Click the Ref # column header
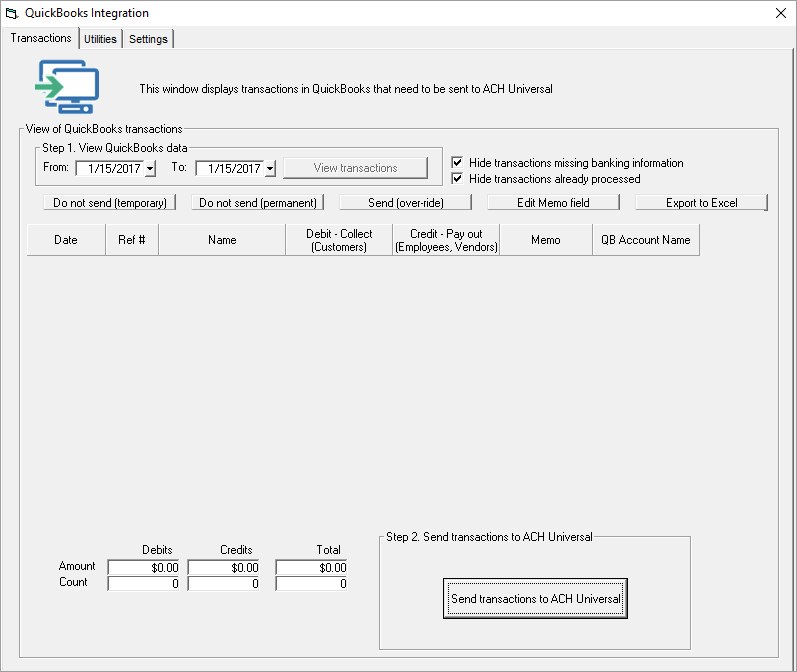The height and width of the screenshot is (672, 797). pos(132,240)
